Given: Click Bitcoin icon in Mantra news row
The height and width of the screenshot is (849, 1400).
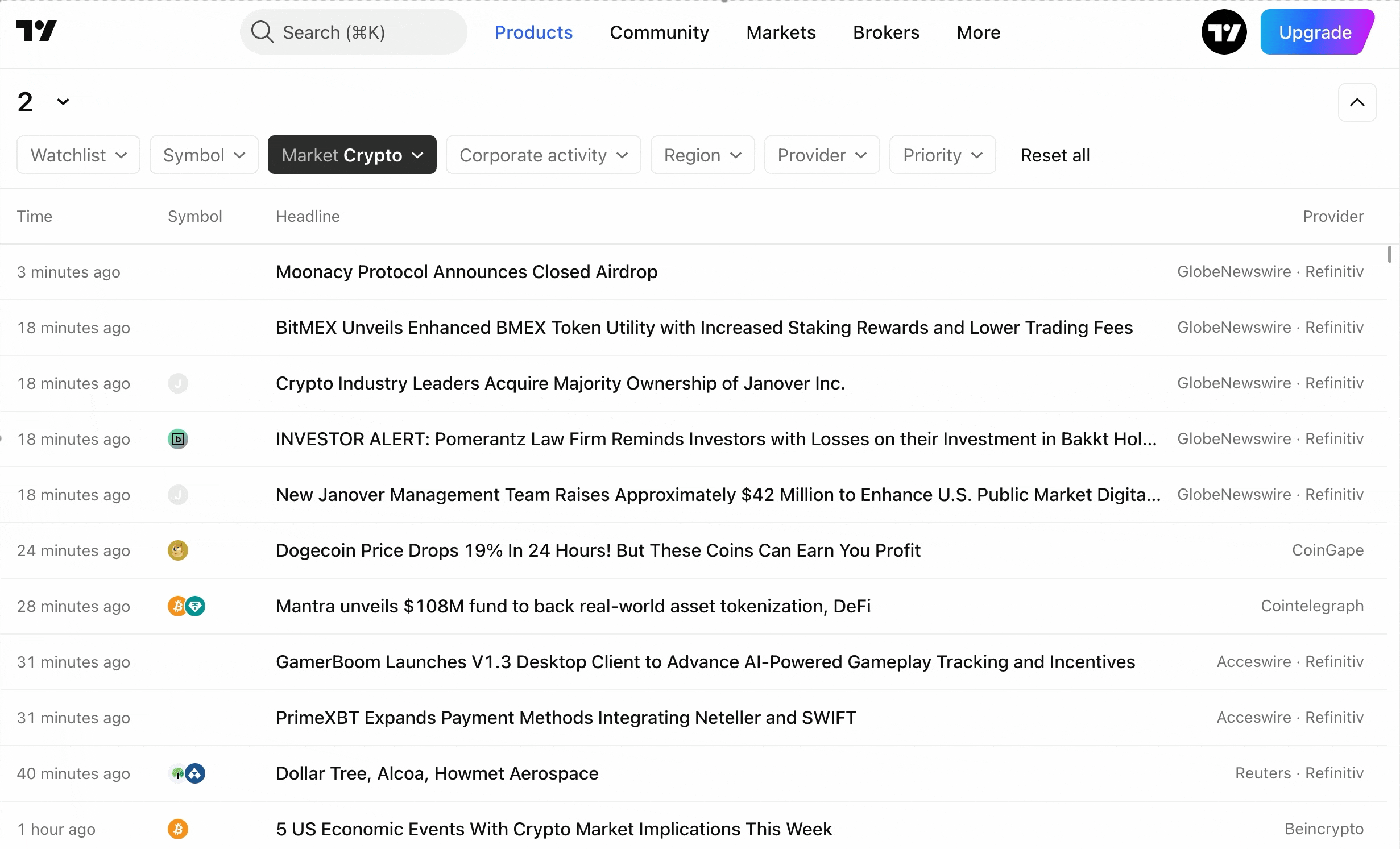Looking at the screenshot, I should [x=176, y=606].
